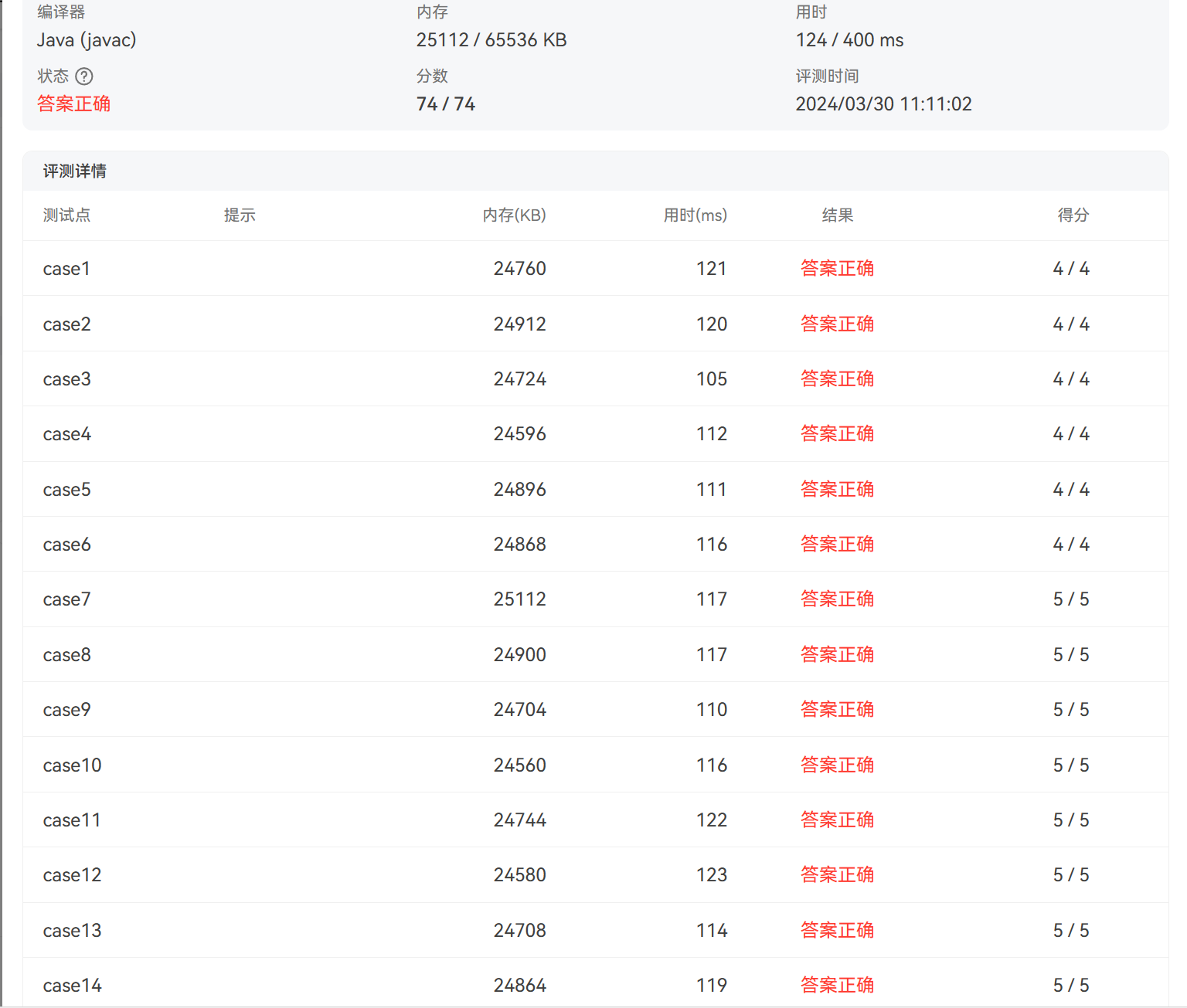Click the status help question mark icon
1187x1008 pixels.
point(84,76)
